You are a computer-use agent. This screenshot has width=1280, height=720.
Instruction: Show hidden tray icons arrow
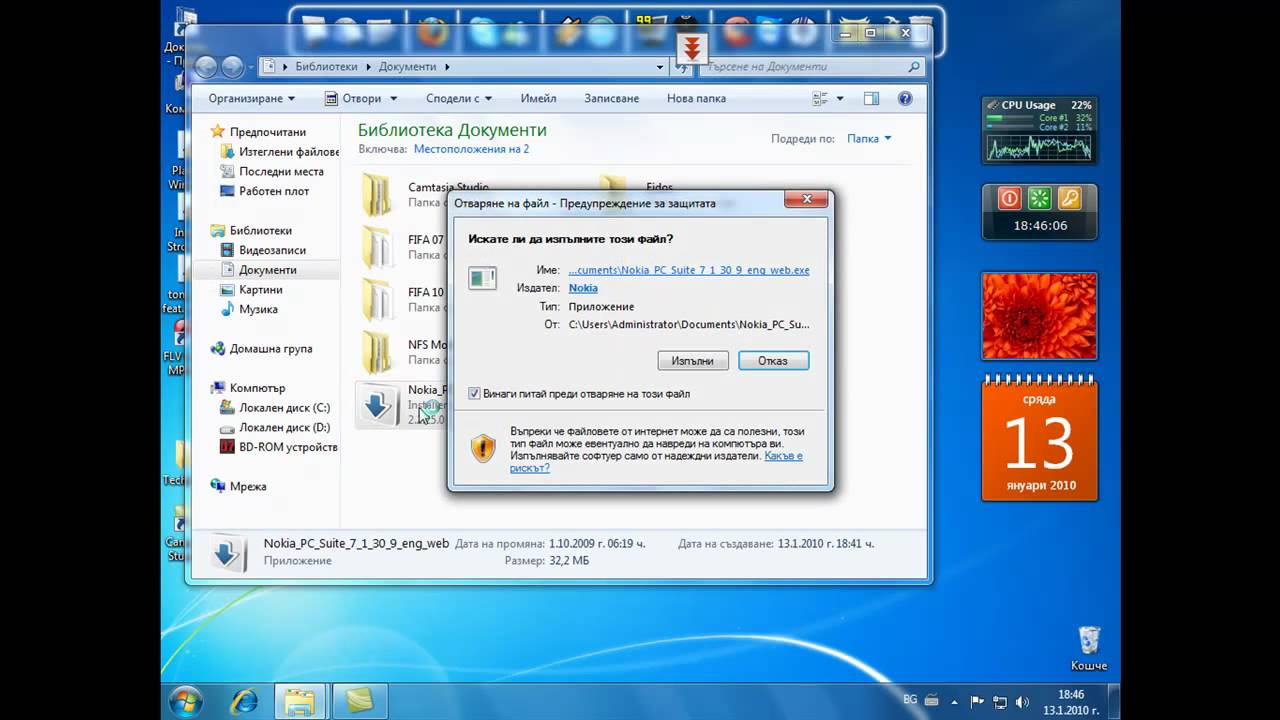956,702
